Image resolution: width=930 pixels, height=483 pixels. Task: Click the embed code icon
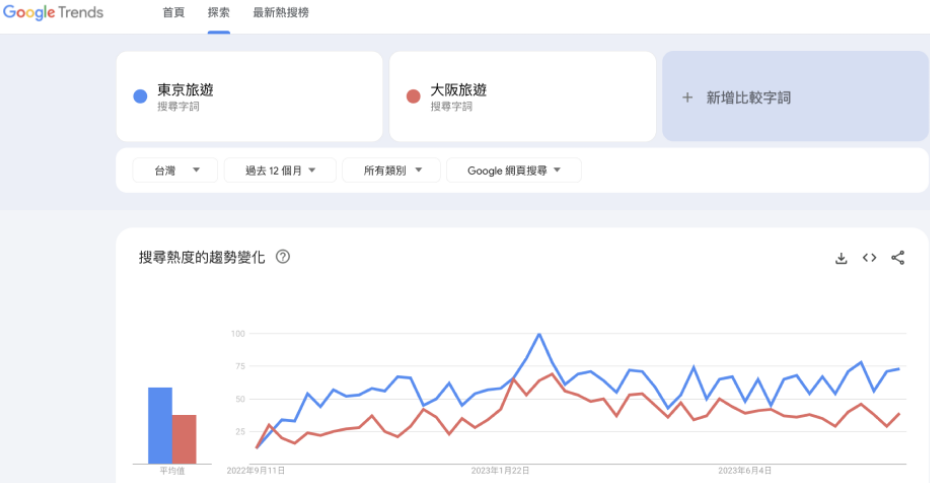[x=870, y=258]
